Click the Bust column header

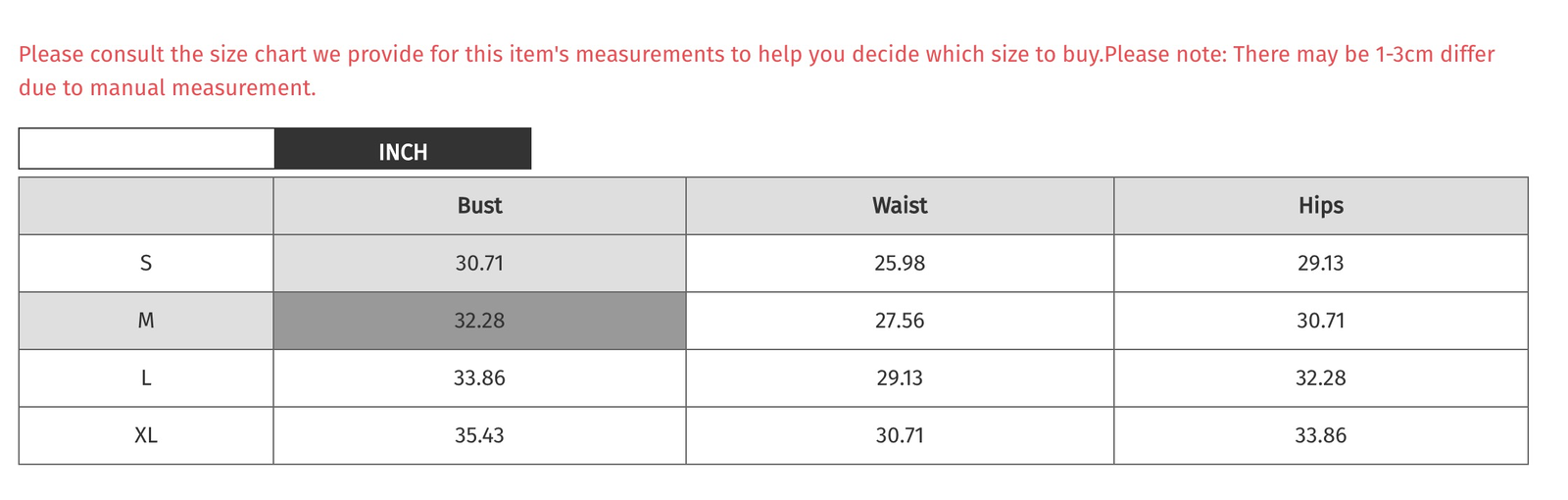[x=479, y=206]
